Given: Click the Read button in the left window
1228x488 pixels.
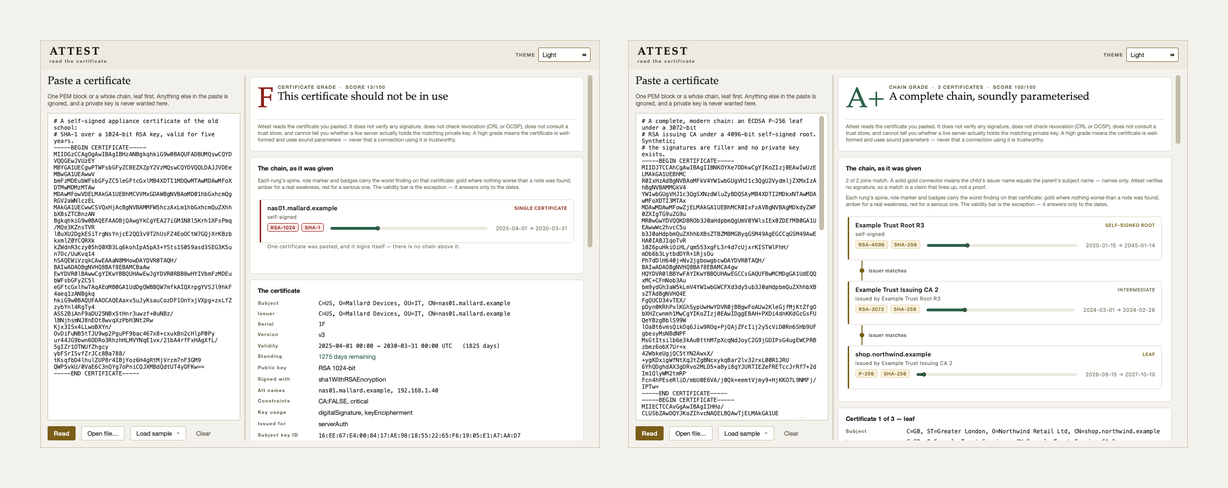Looking at the screenshot, I should pos(61,433).
